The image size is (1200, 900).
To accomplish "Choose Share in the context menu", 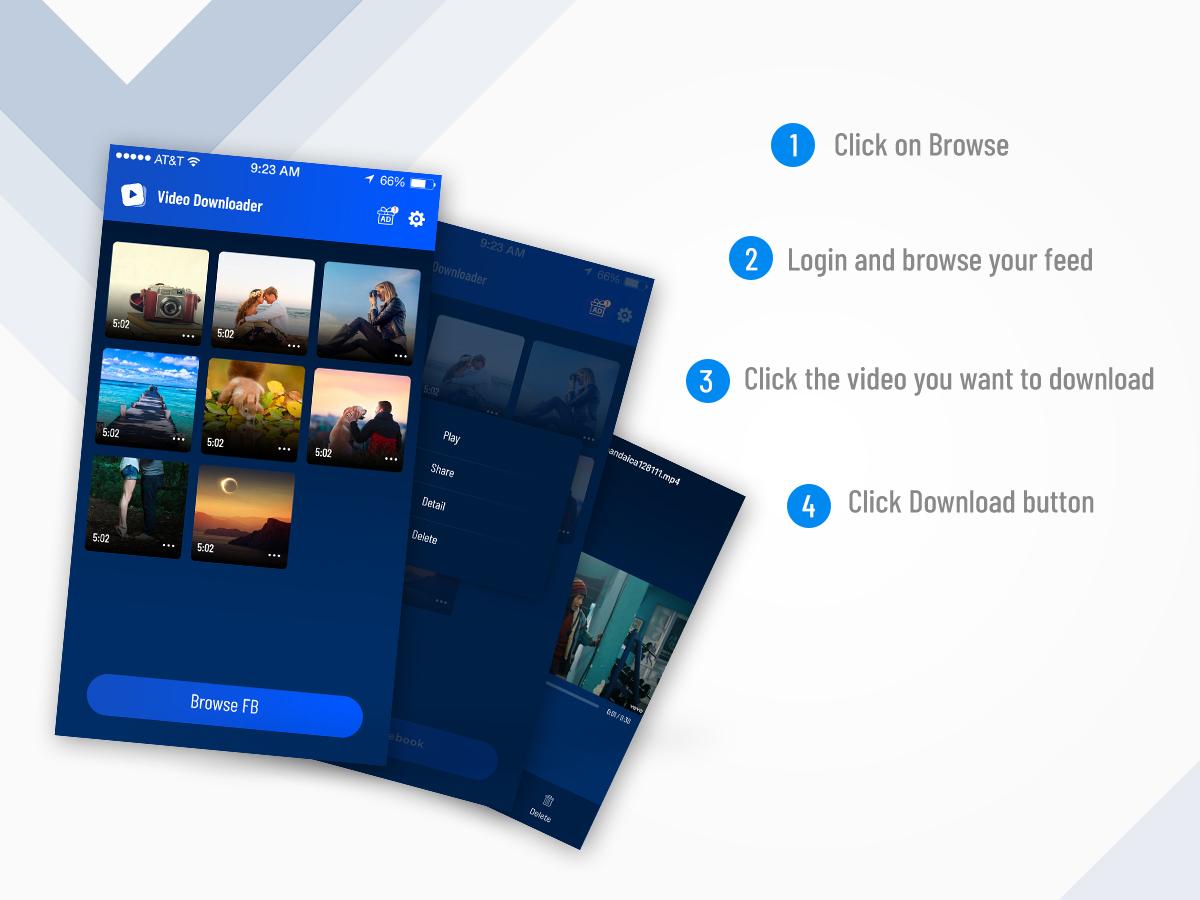I will pyautogui.click(x=442, y=470).
